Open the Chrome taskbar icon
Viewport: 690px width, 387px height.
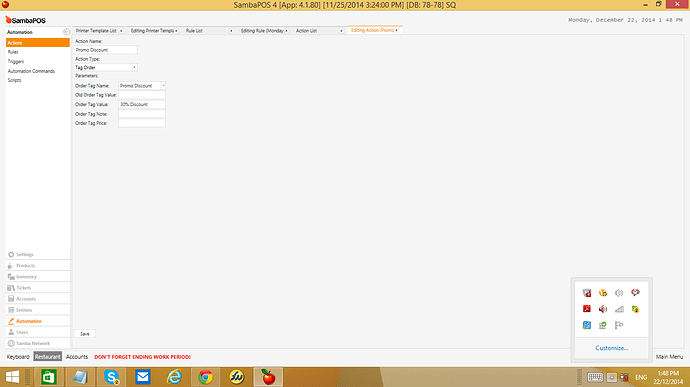click(x=205, y=377)
